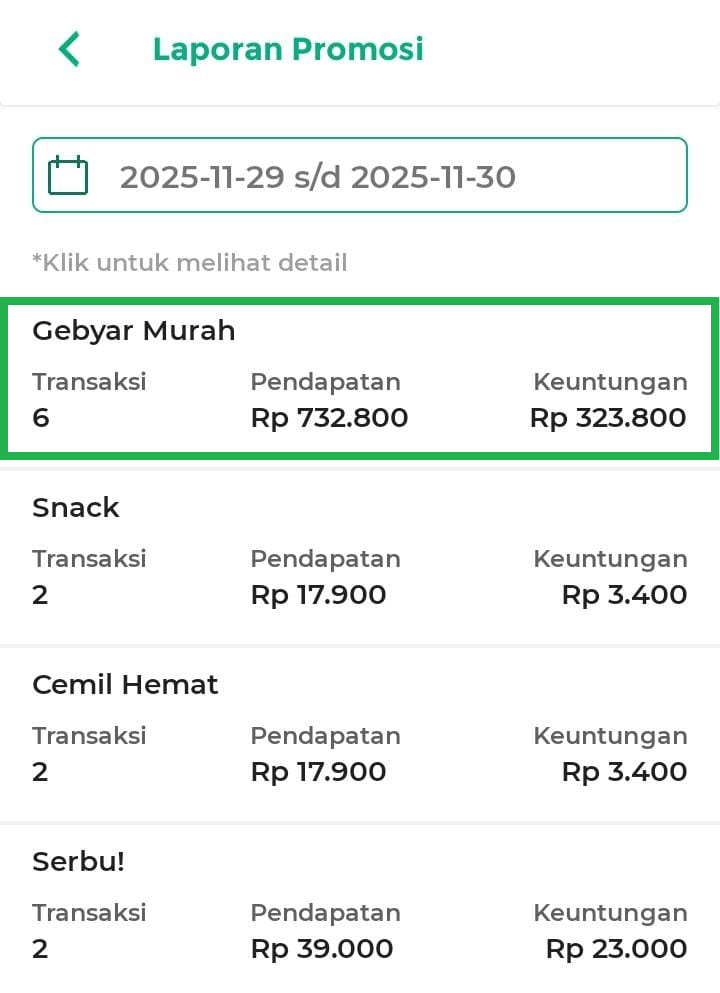Click Gebyar Murah profit Rp 323.800
This screenshot has height=993, width=720.
[608, 418]
